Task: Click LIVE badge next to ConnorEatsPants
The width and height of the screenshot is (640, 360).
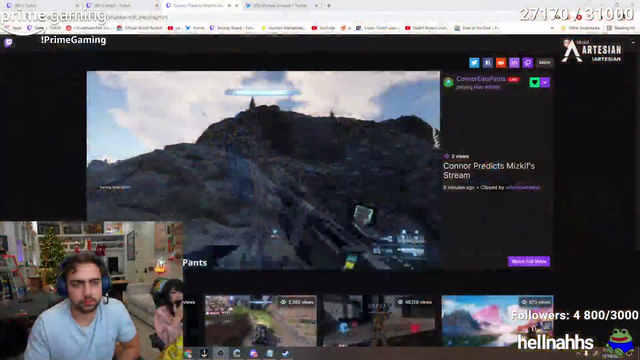Action: [x=513, y=80]
